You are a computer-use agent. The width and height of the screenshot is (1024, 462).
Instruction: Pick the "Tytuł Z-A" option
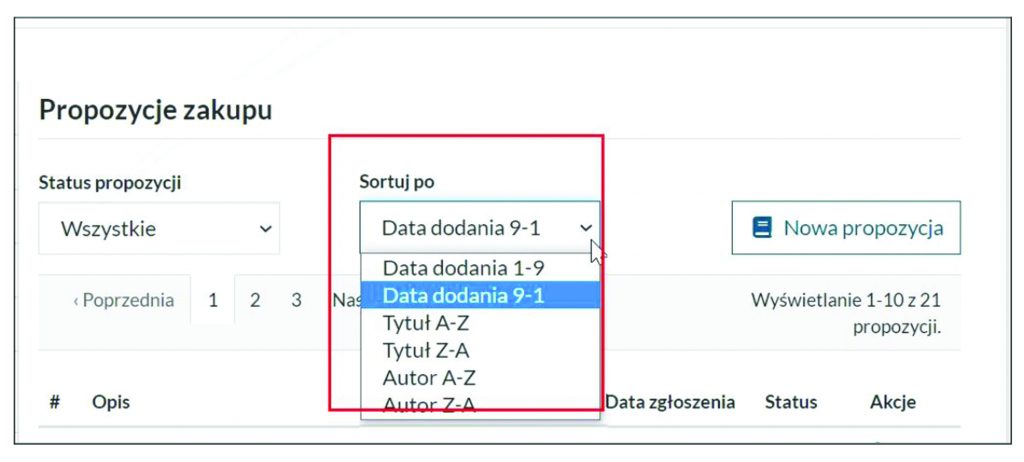426,350
